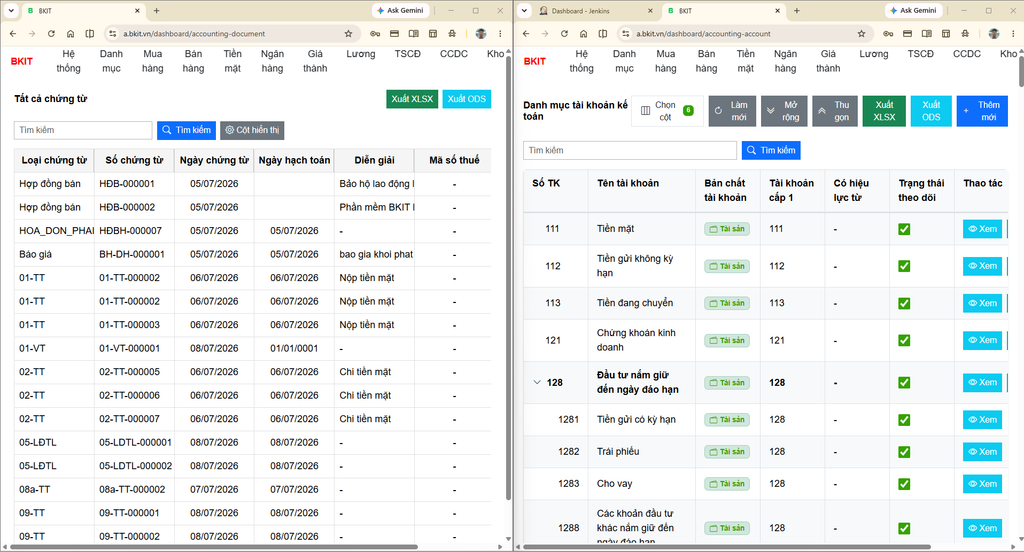The image size is (1024, 552).
Task: Reload page in left browser window
Action: 51,34
